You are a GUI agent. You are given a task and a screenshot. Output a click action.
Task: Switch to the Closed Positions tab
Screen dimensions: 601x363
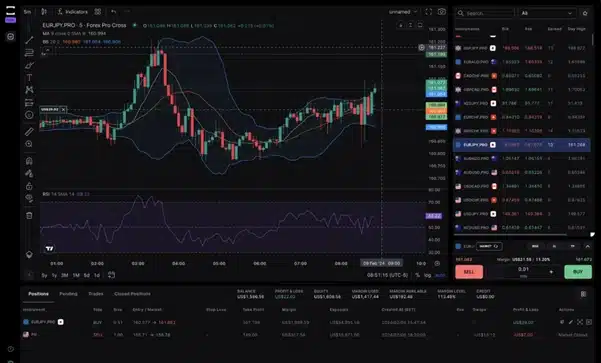tap(132, 294)
